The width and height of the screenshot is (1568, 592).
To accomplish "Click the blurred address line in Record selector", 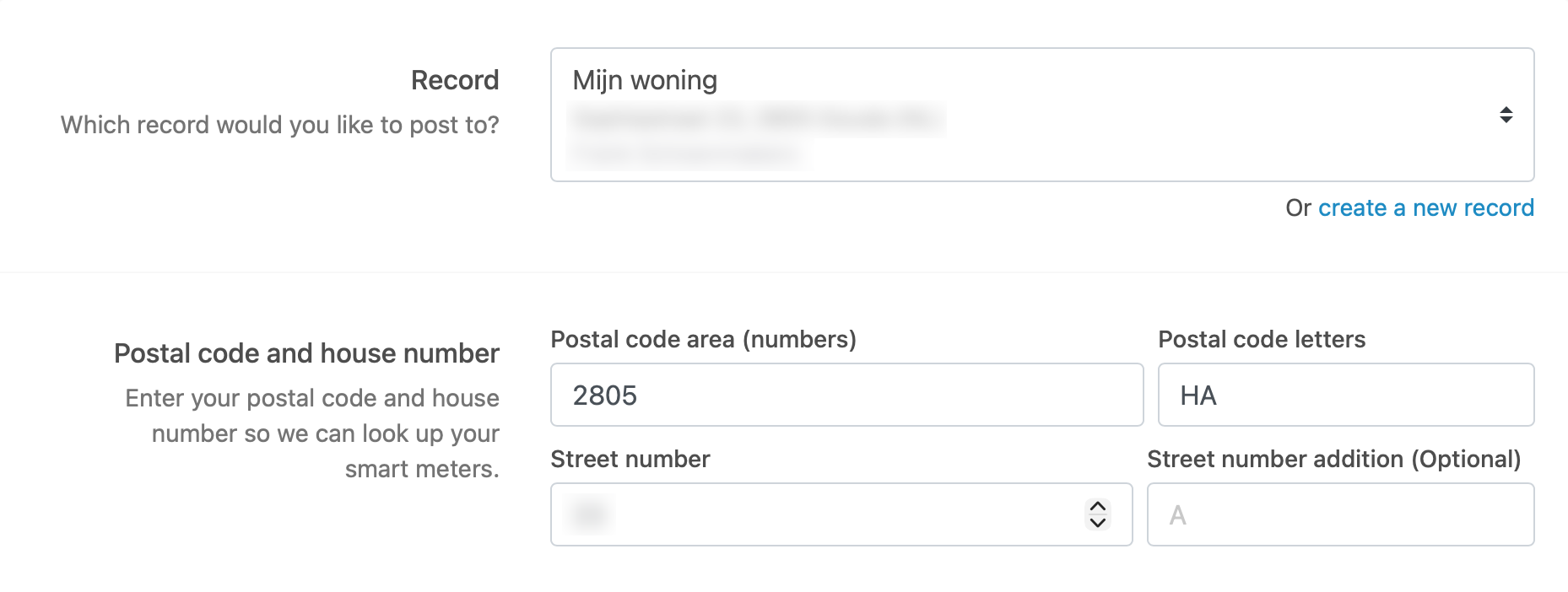I will [x=755, y=119].
